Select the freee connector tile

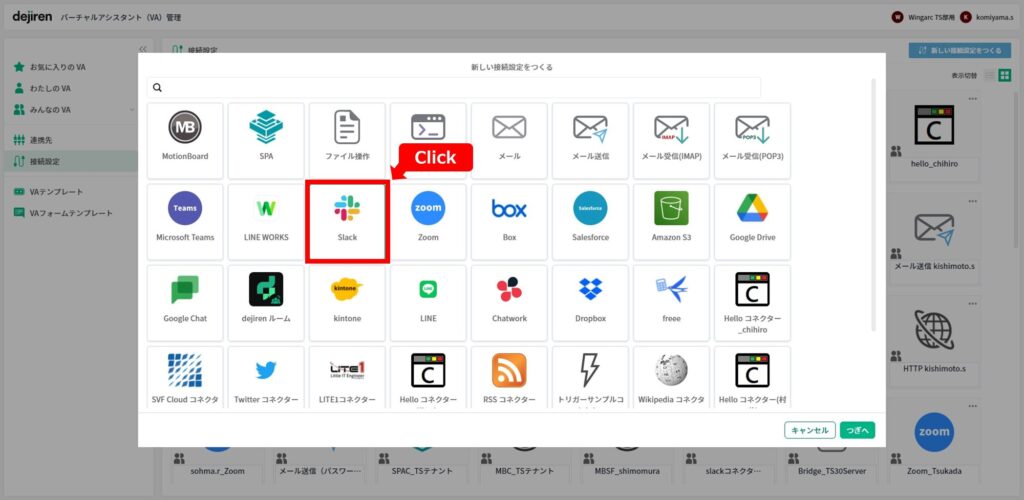pos(671,303)
